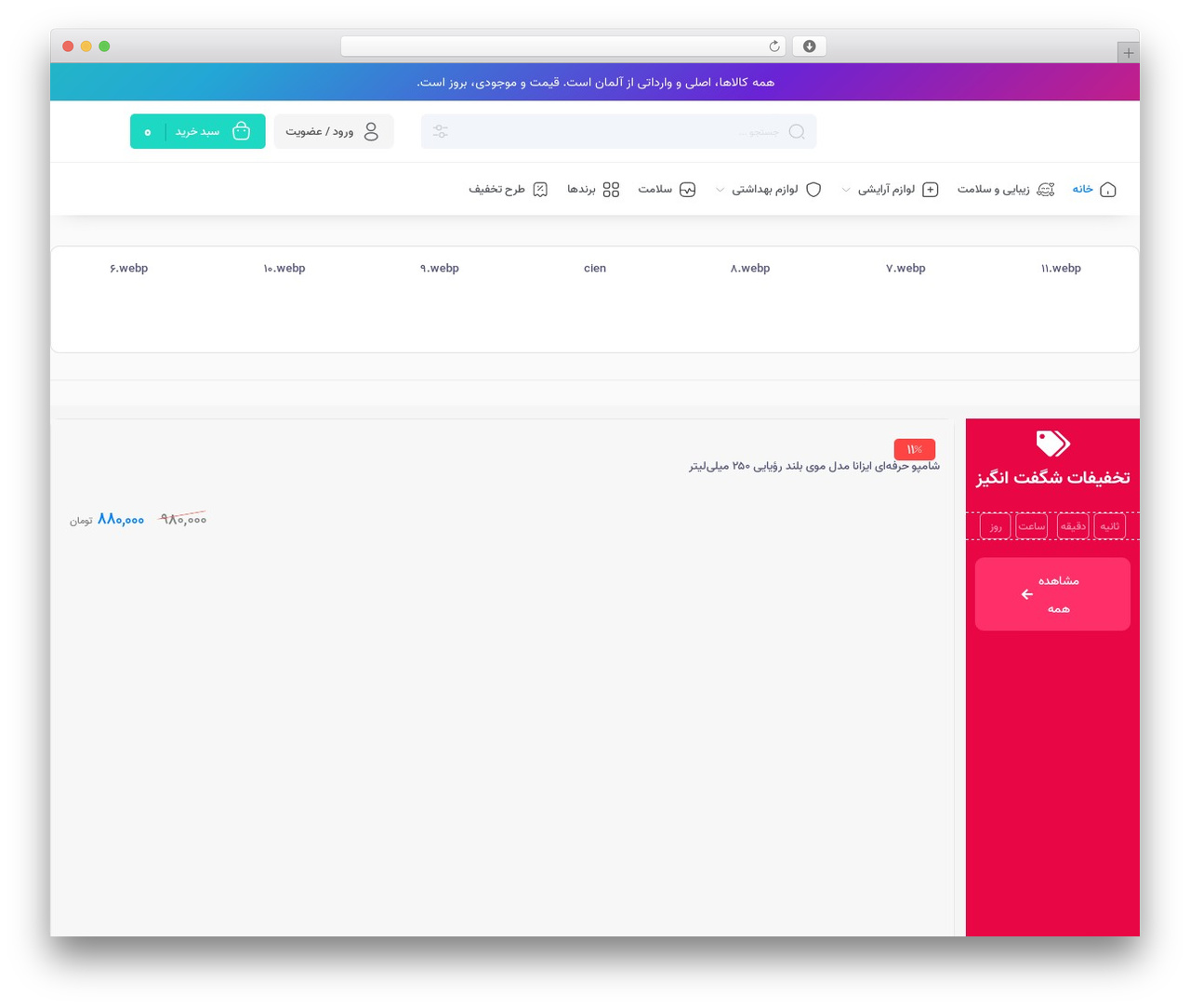Click the shield icon for لوازم بهداشتی
Screen dimensions: 1190x1008
pyautogui.click(x=813, y=190)
